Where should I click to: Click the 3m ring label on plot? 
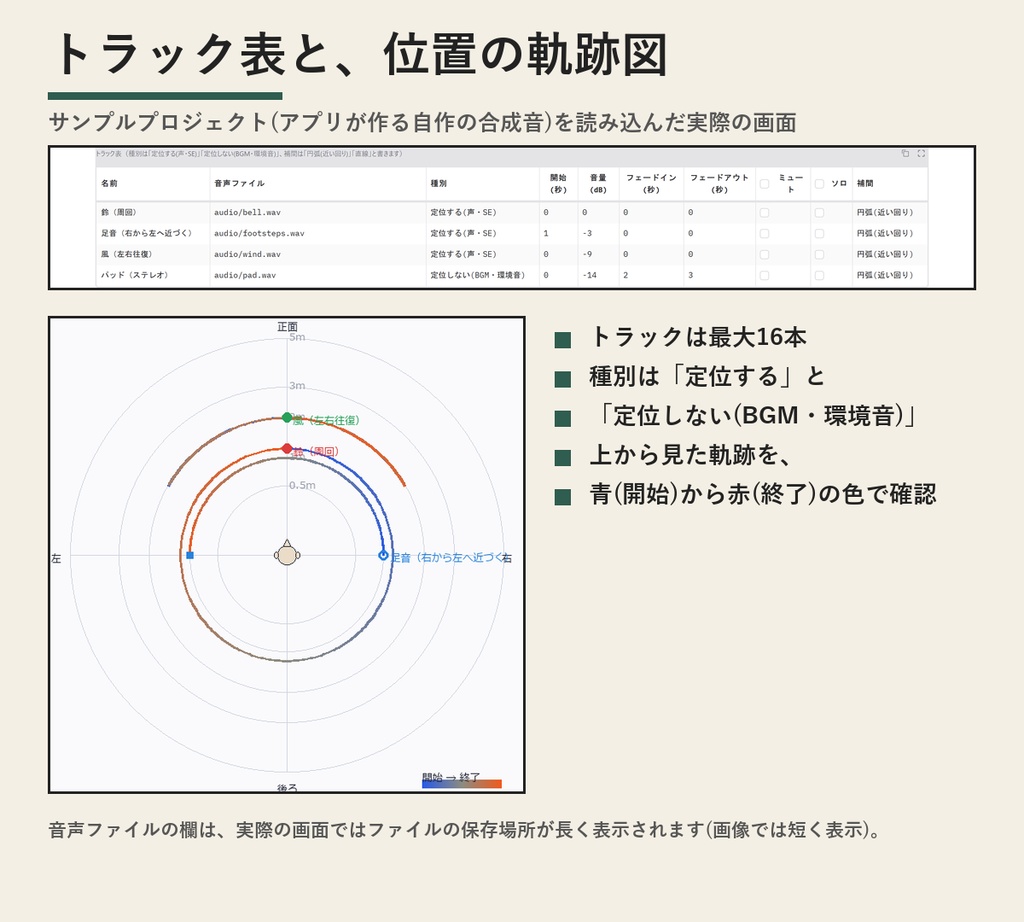297,386
